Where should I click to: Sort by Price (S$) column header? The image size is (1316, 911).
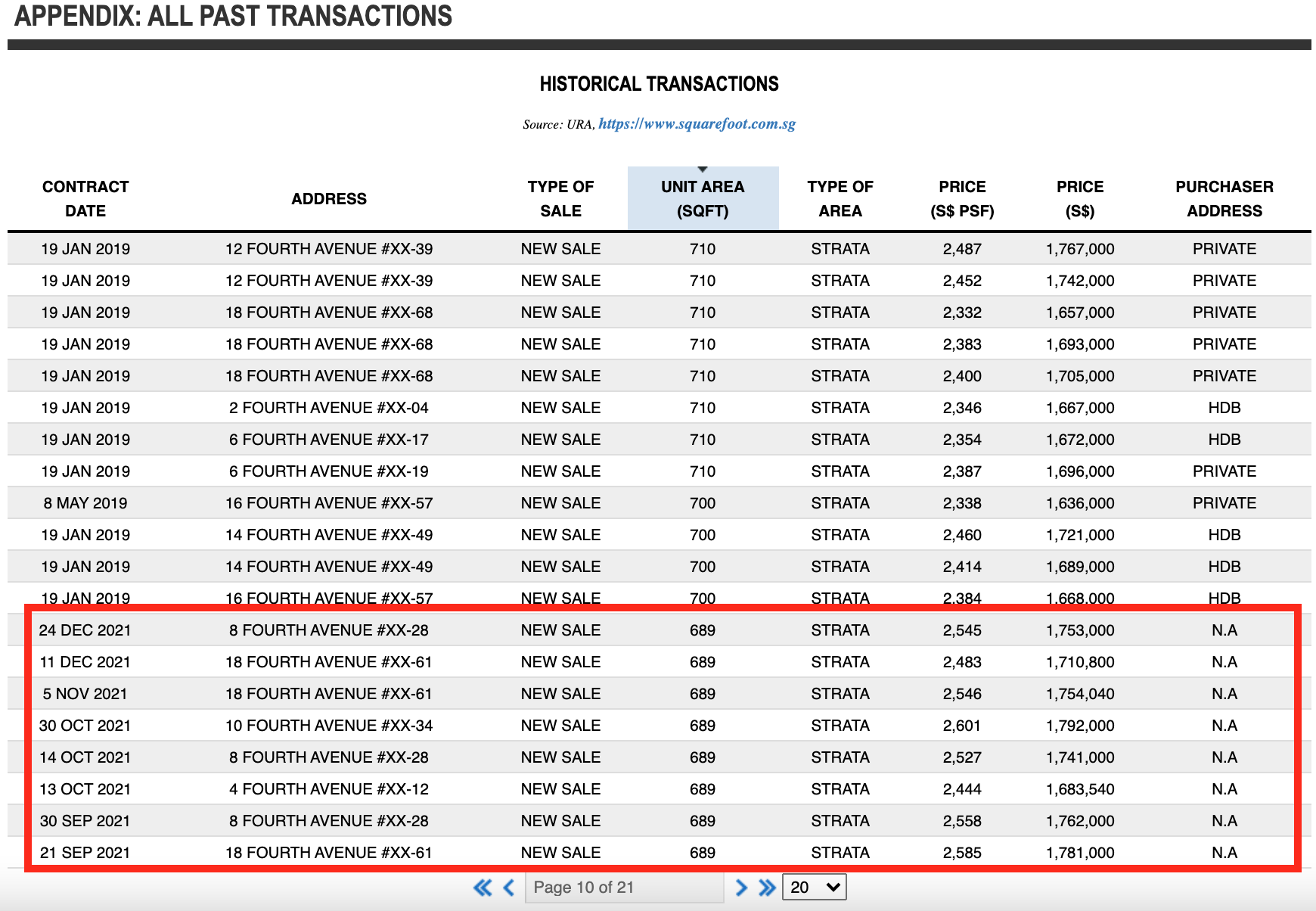point(1080,199)
